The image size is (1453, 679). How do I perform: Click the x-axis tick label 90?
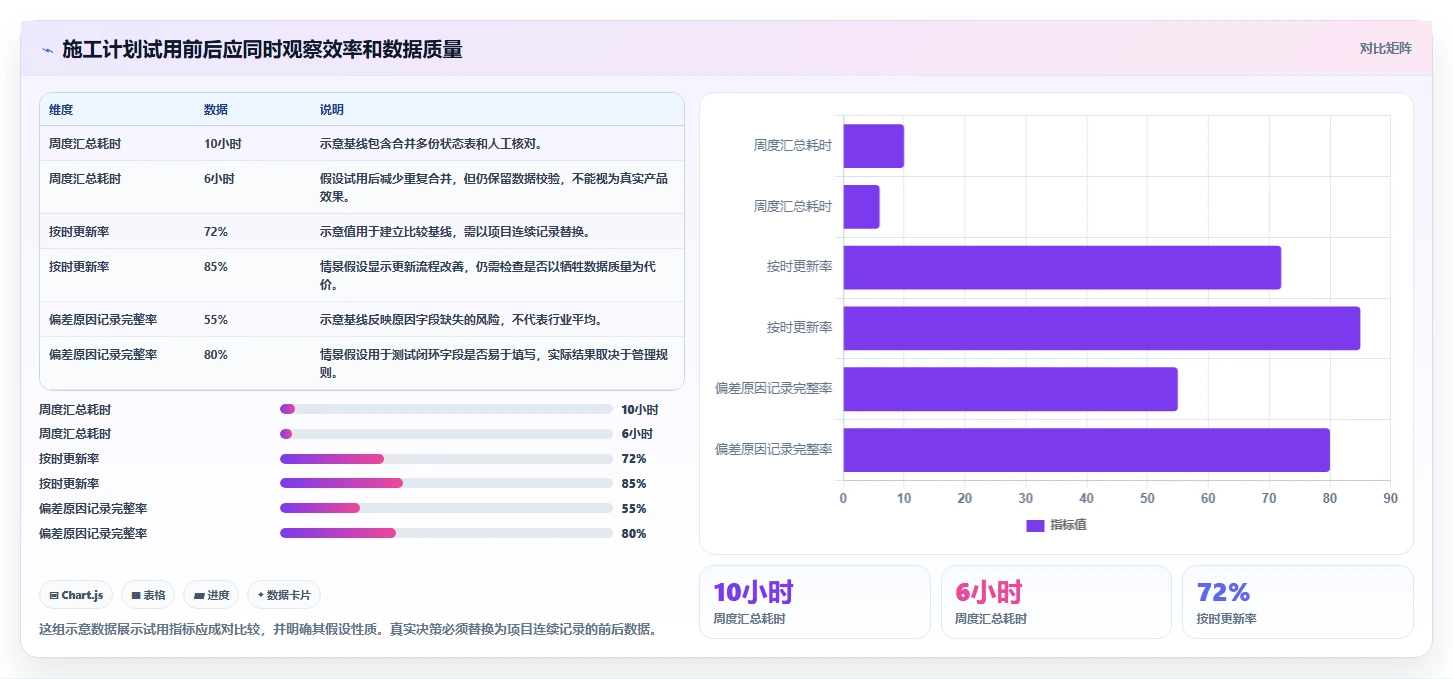tap(1390, 498)
